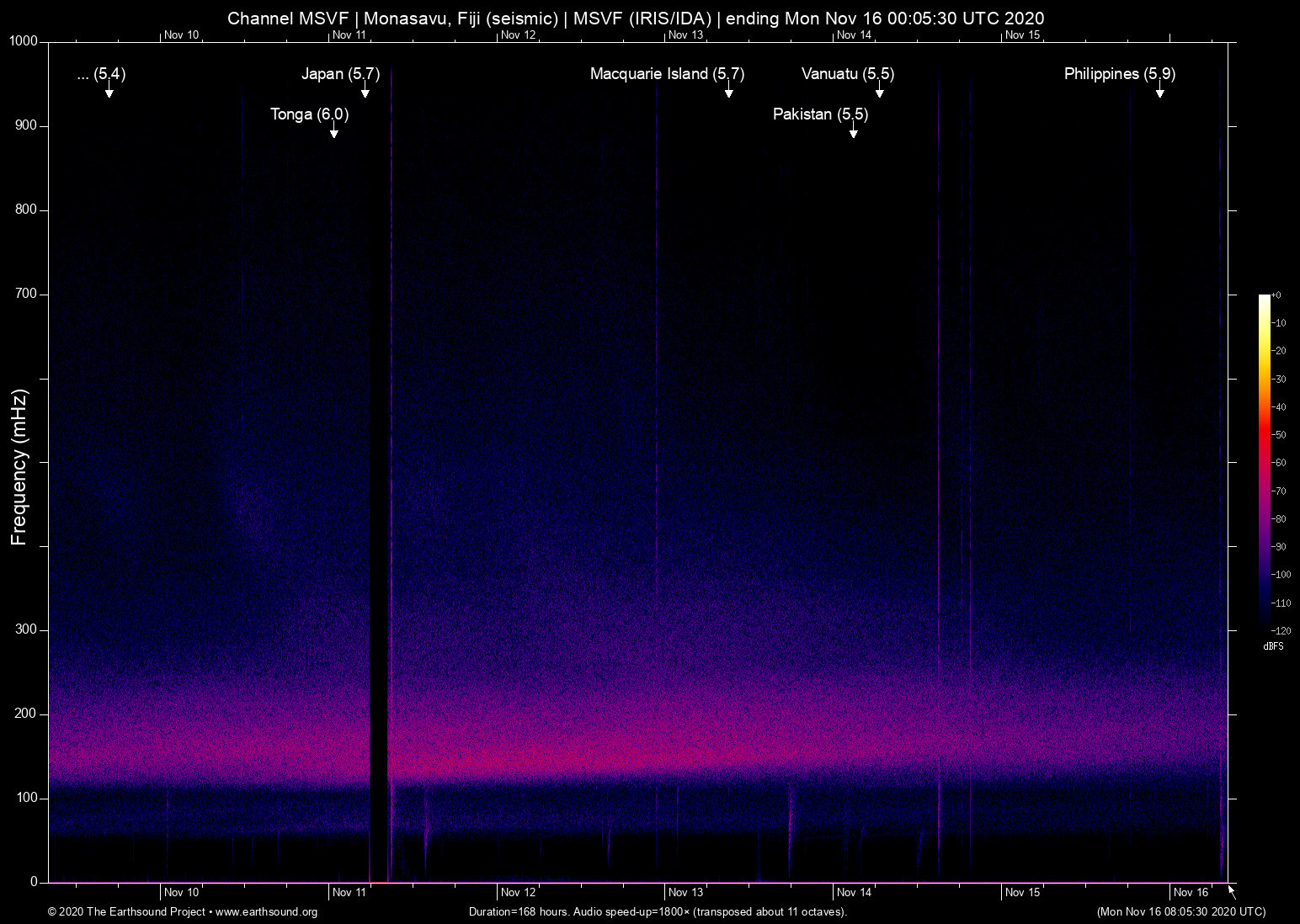Viewport: 1300px width, 924px height.
Task: Click Nov 12 on the top time axis
Action: pyautogui.click(x=518, y=35)
